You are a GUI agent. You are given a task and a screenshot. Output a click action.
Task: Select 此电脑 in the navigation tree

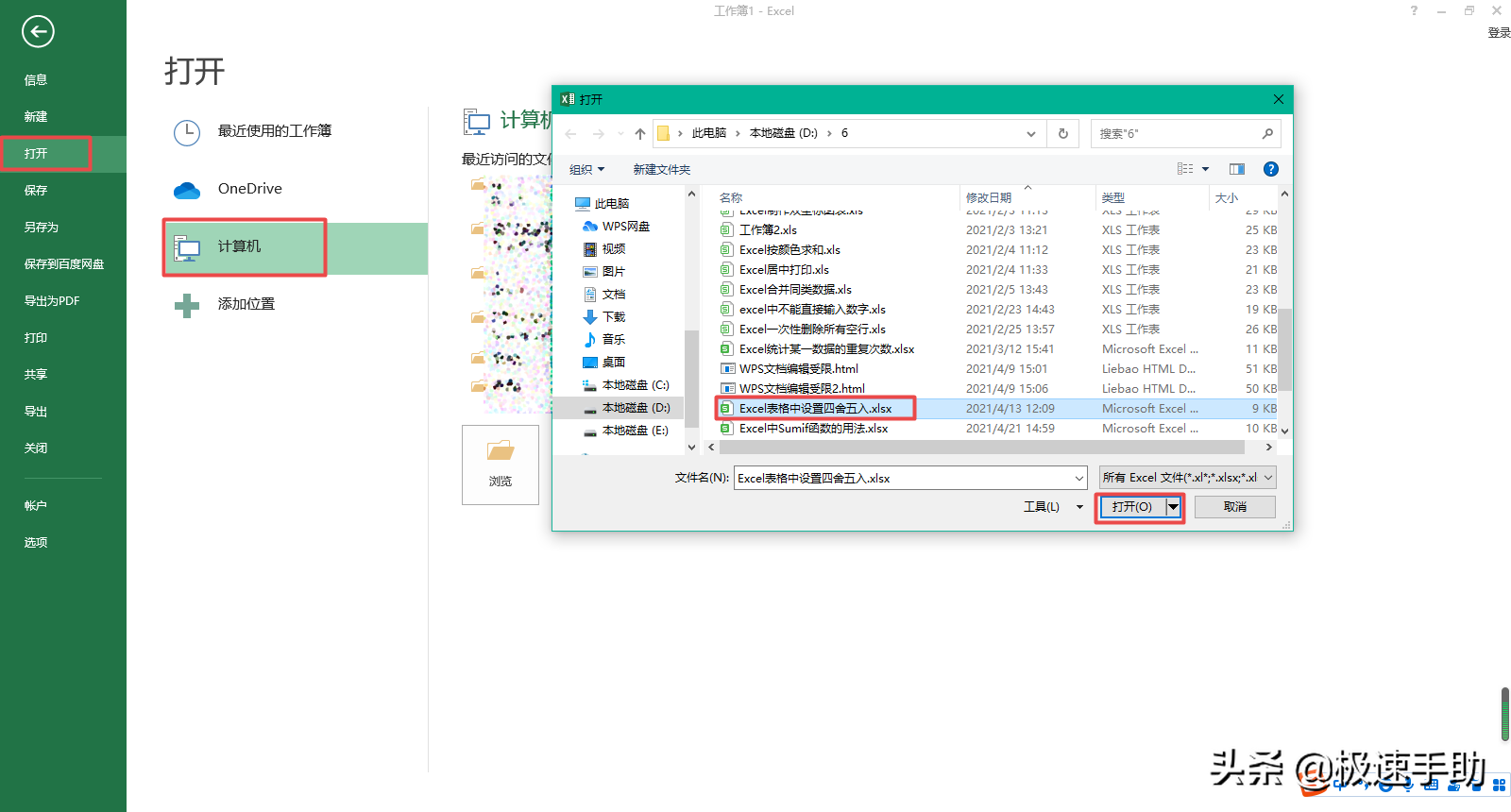click(612, 204)
